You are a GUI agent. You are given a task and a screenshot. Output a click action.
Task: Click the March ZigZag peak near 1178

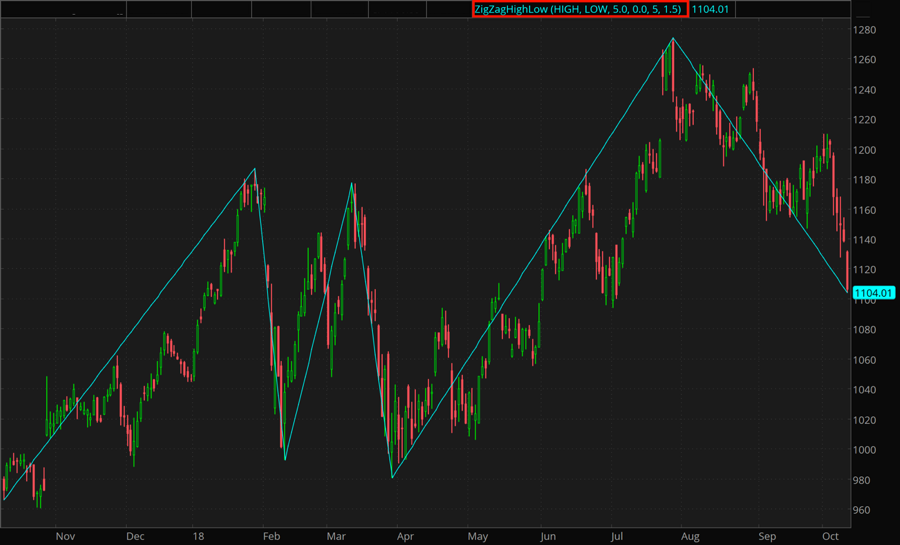click(x=352, y=183)
